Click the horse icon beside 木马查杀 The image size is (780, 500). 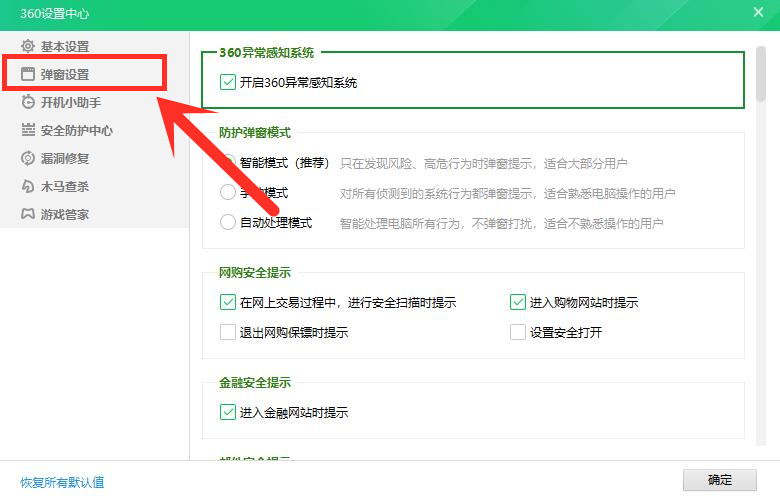[x=28, y=186]
